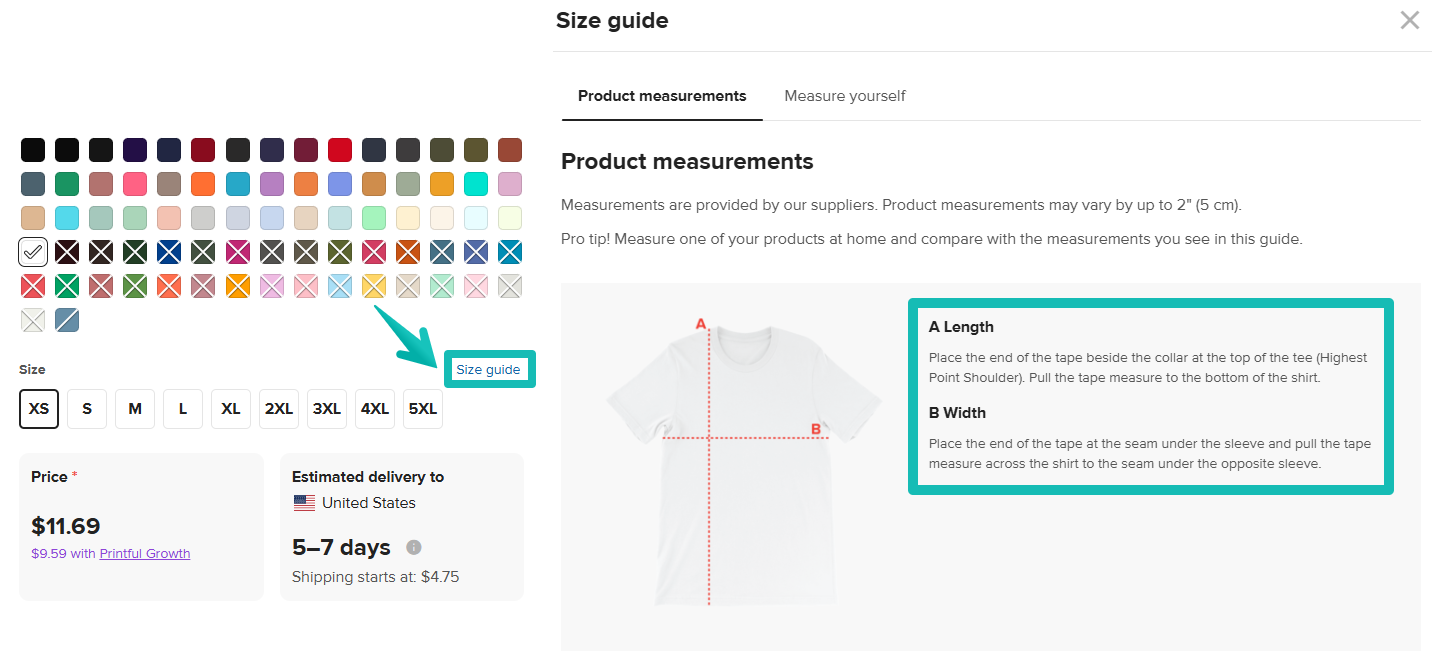
Task: Select the turquoise swatch at the end of row two
Action: click(475, 183)
